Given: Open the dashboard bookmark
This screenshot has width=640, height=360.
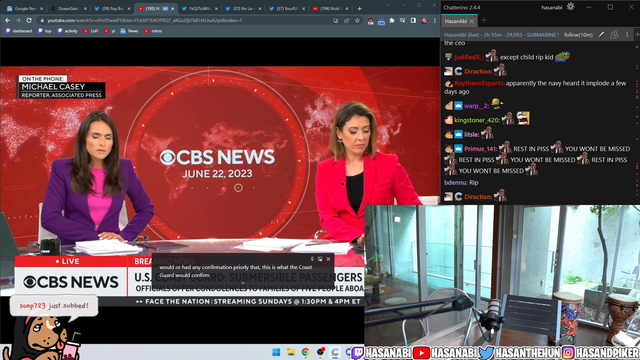Looking at the screenshot, I should tap(19, 31).
